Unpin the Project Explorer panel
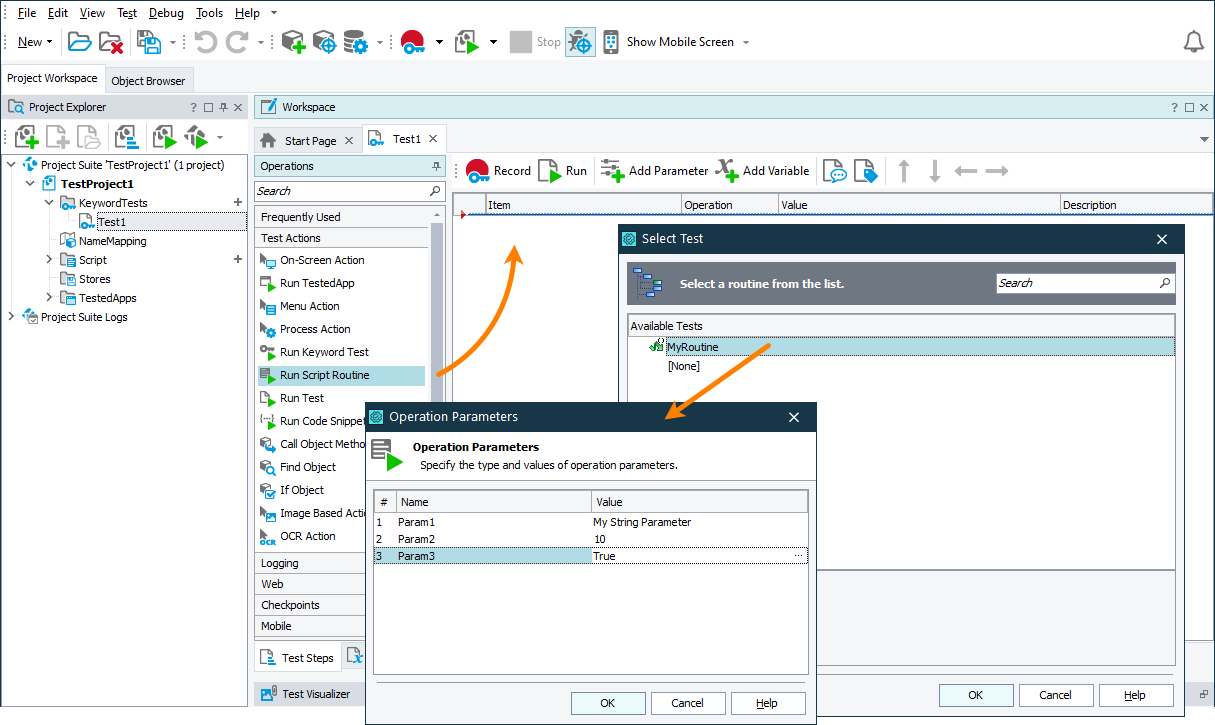Viewport: 1215px width, 725px height. pos(221,106)
